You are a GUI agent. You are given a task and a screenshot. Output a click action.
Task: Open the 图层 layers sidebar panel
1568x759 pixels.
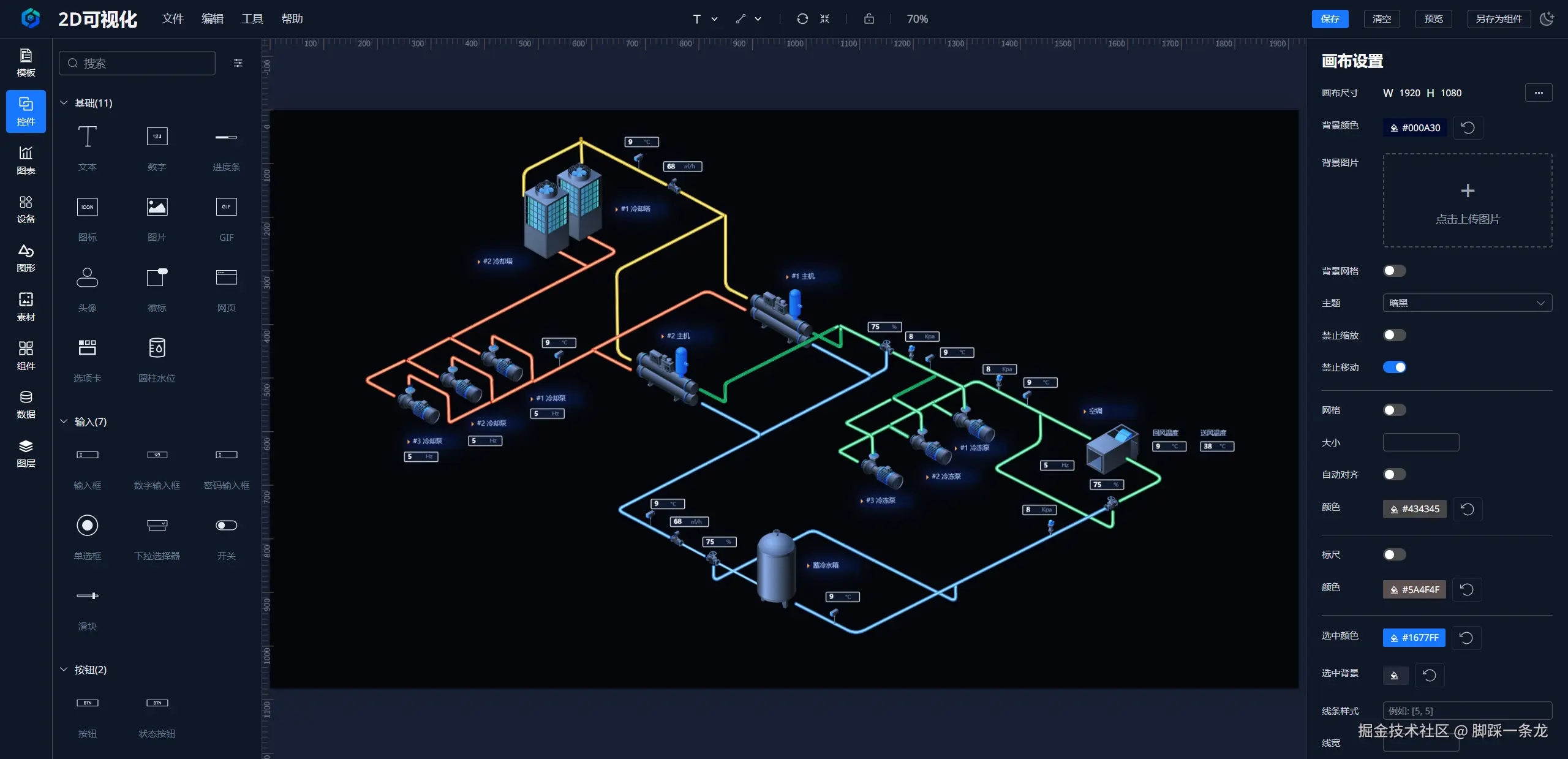tap(26, 453)
